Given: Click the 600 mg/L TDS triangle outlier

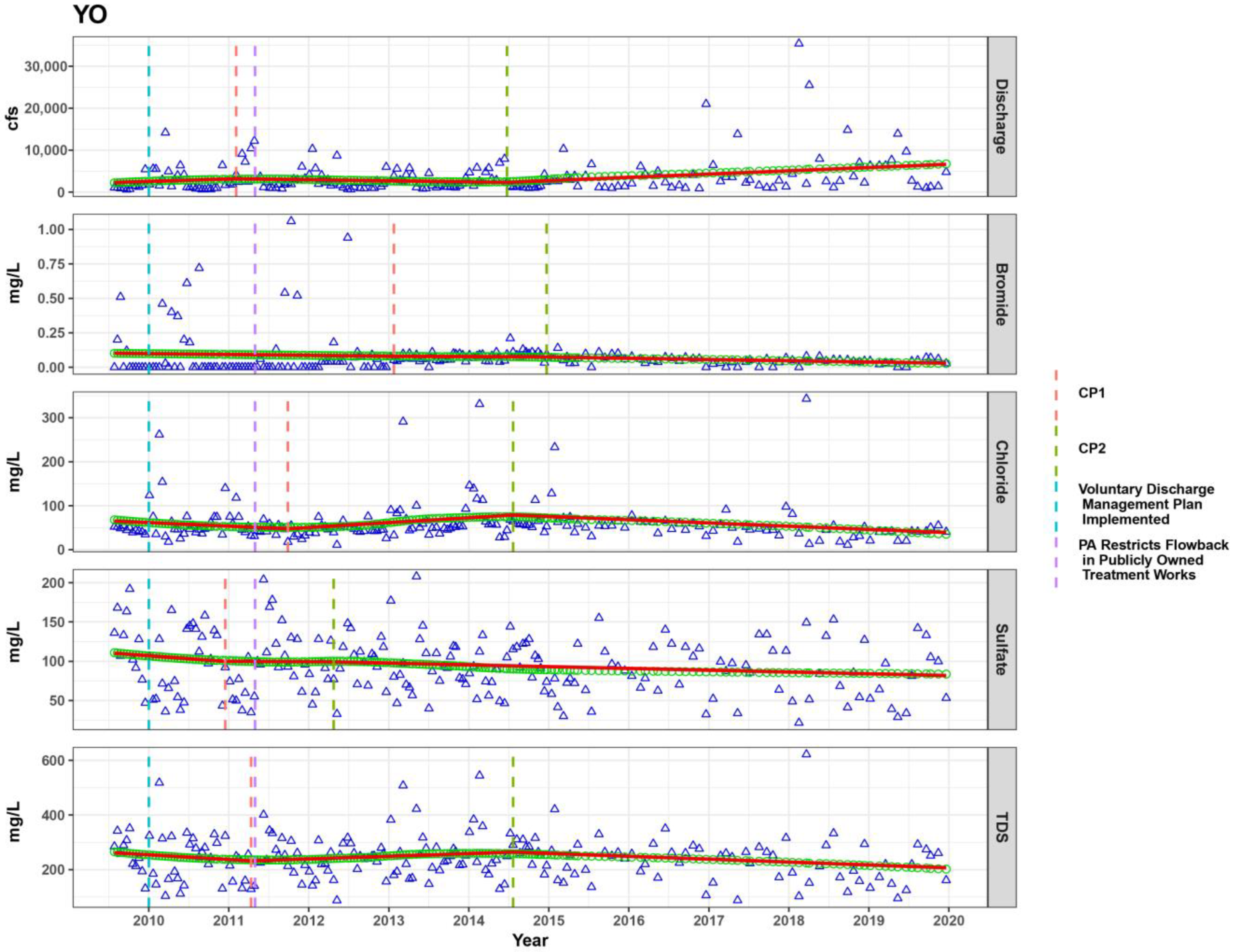Looking at the screenshot, I should [x=806, y=754].
